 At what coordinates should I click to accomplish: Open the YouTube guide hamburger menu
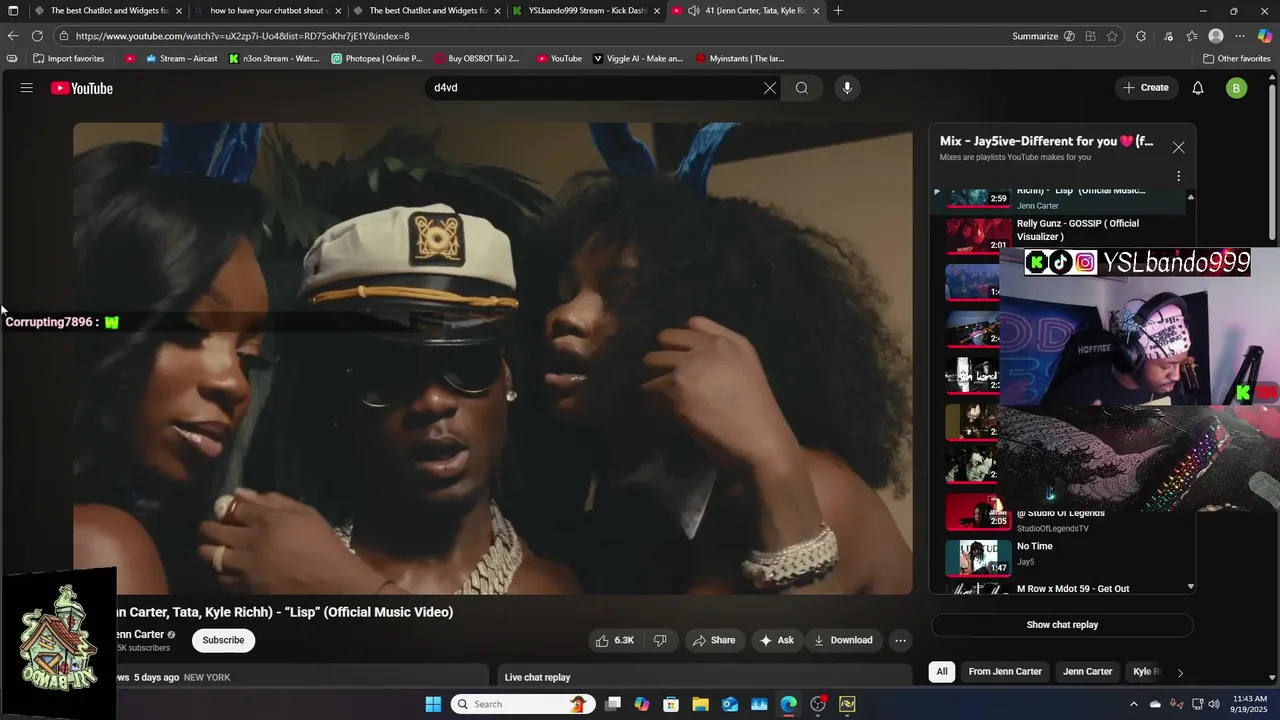(27, 88)
